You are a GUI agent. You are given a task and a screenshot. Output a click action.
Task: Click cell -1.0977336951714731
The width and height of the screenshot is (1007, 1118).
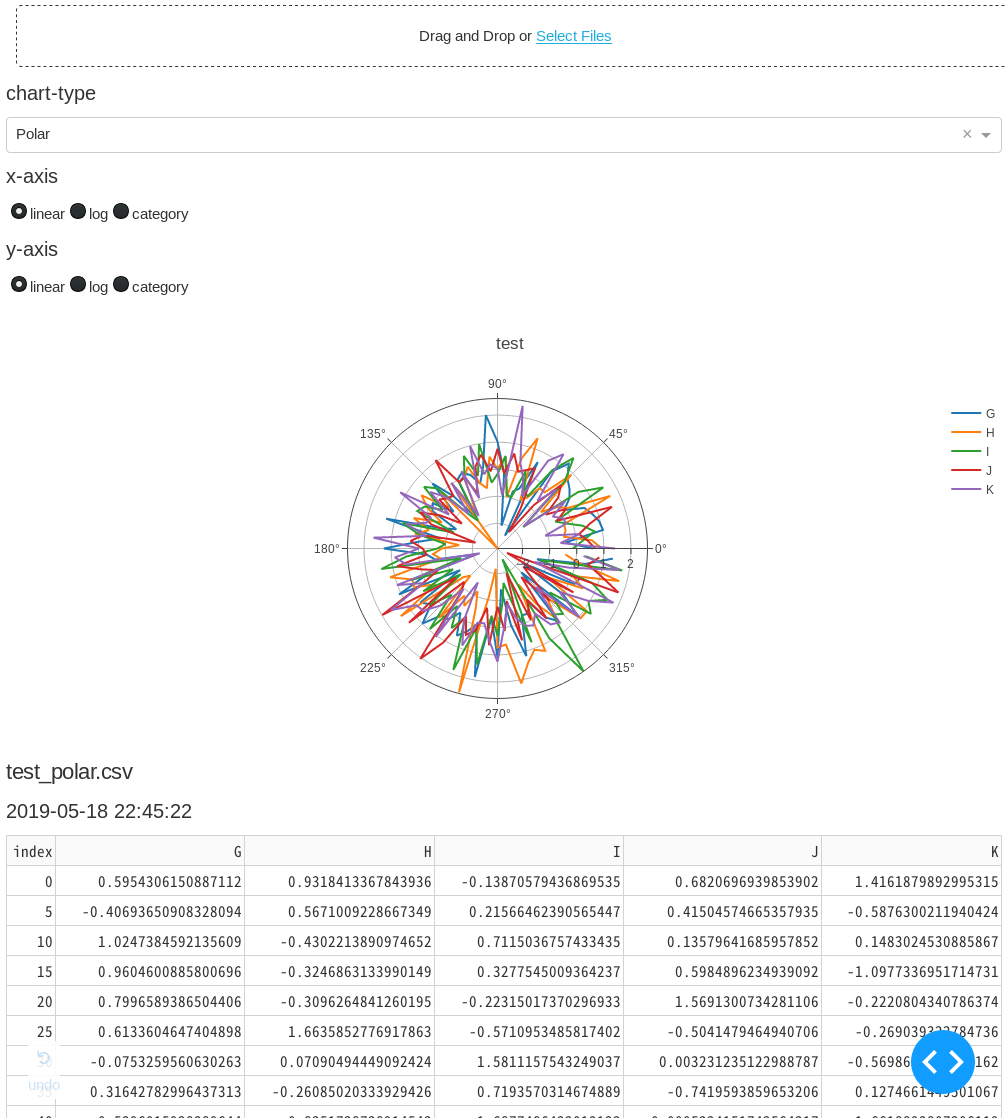(x=911, y=971)
